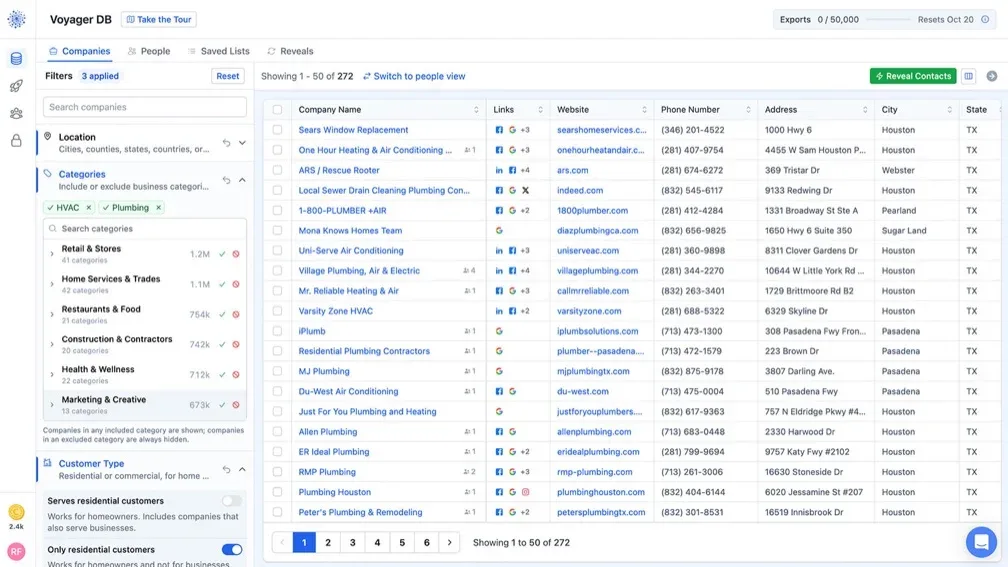Tick checkbox for 1-800-PLUMBER +AIR
Viewport: 1008px width, 567px height.
pyautogui.click(x=277, y=210)
